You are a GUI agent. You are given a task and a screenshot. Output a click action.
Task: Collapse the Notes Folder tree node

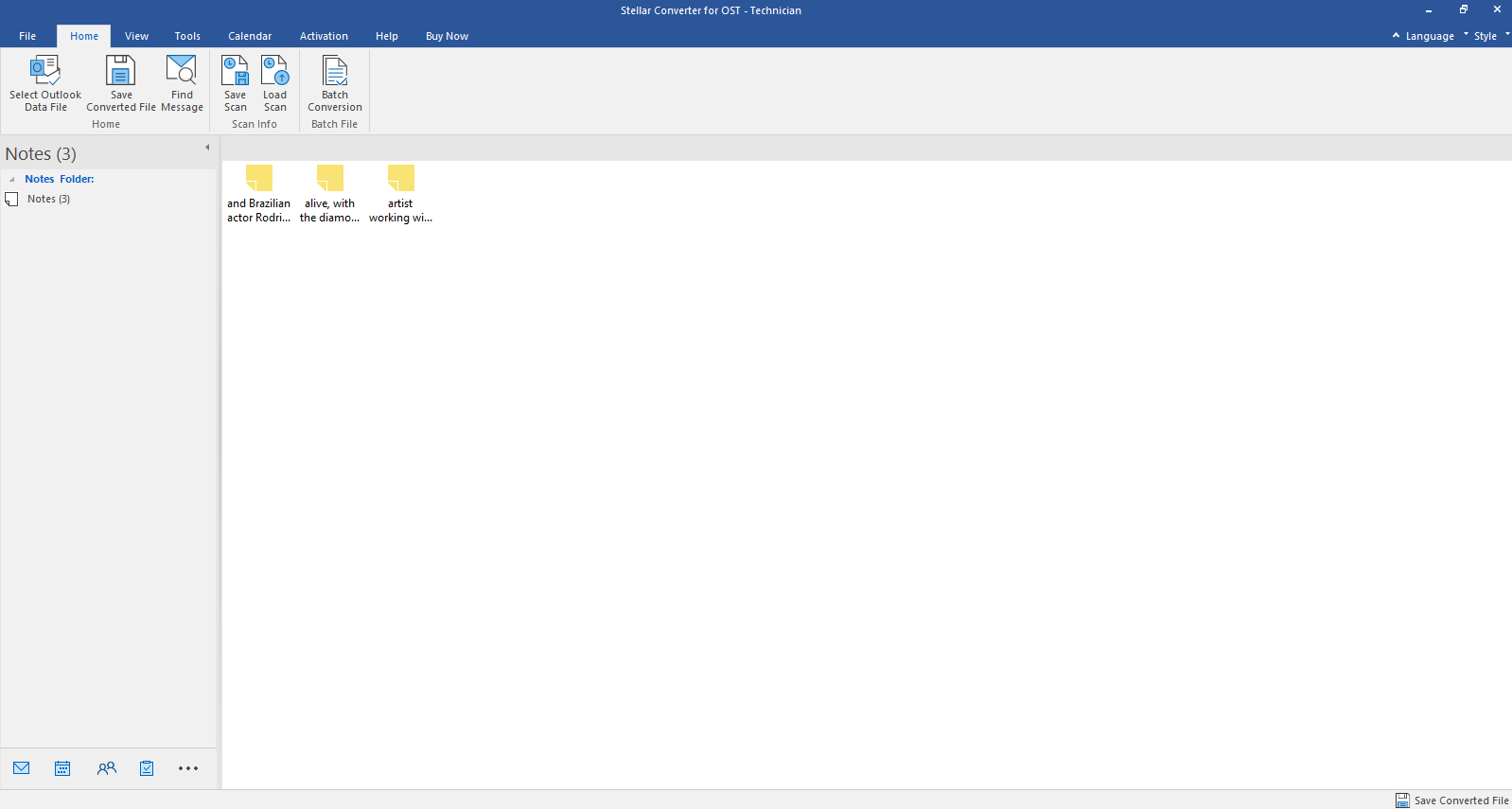pyautogui.click(x=11, y=179)
